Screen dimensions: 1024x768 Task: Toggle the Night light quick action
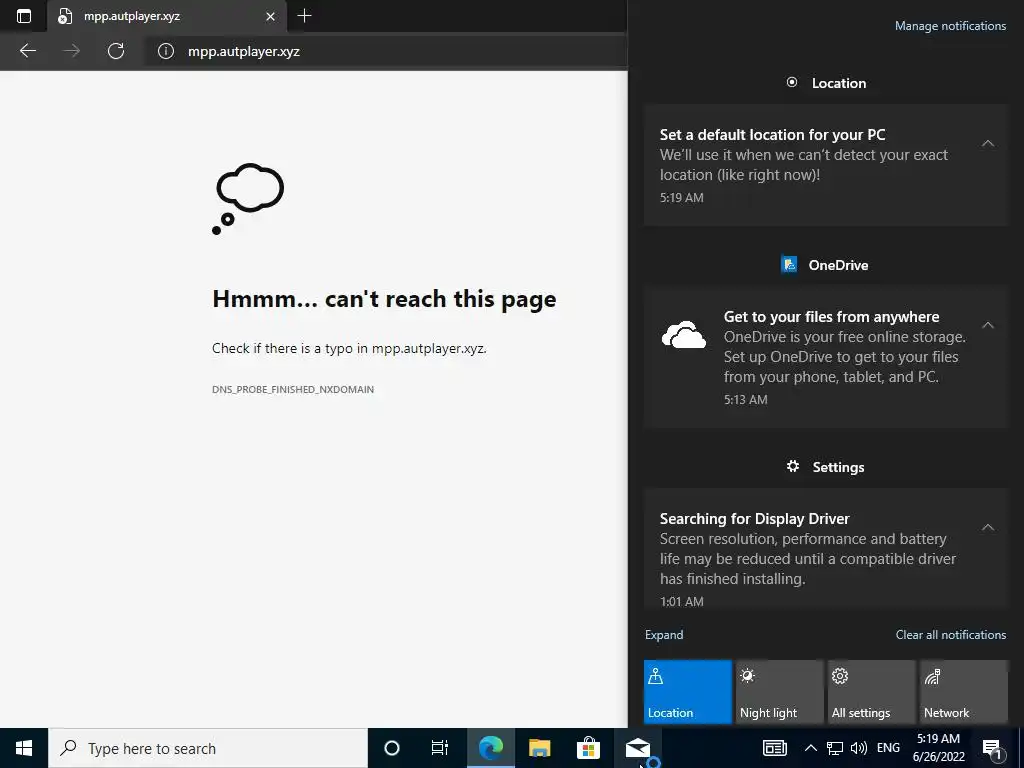pyautogui.click(x=780, y=692)
